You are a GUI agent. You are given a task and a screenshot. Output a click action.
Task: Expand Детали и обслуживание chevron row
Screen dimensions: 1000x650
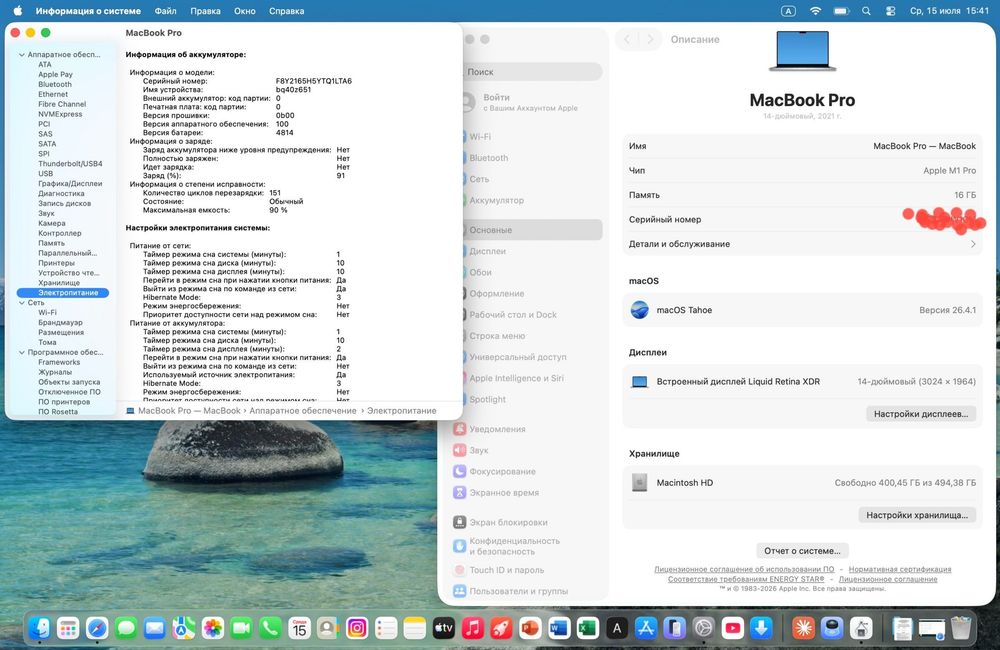802,244
